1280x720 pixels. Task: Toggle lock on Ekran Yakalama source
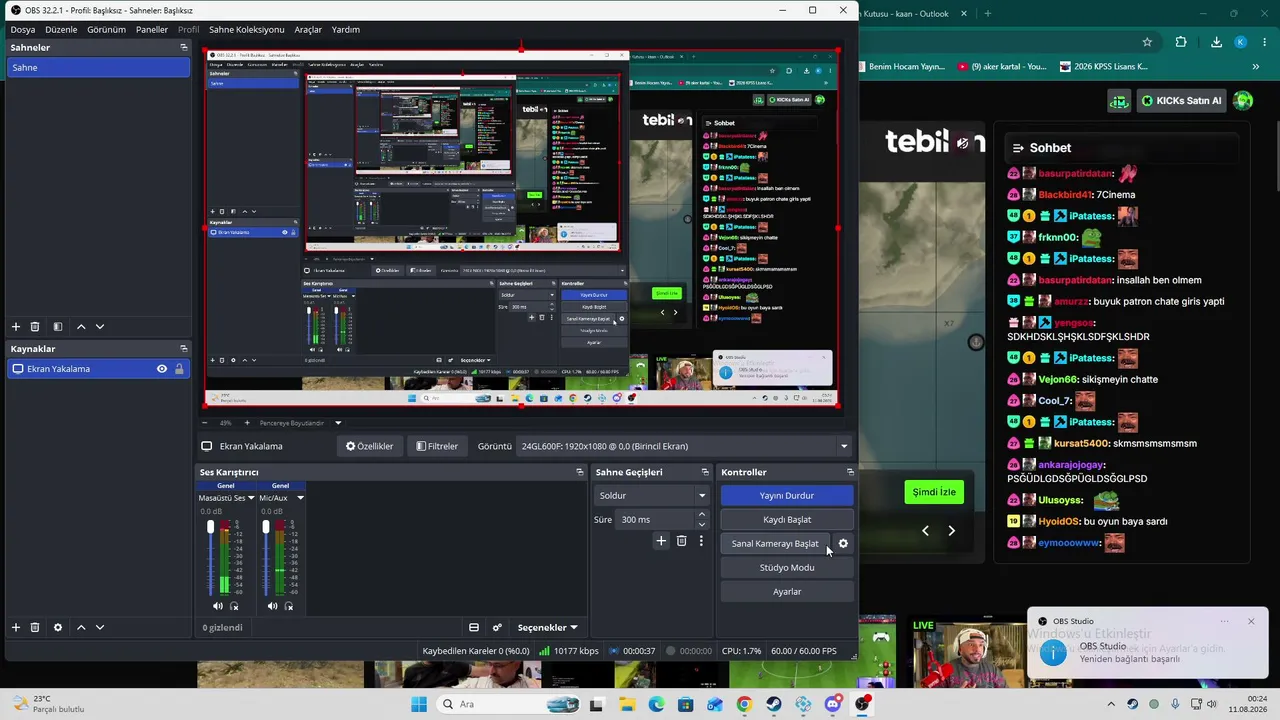click(x=179, y=369)
